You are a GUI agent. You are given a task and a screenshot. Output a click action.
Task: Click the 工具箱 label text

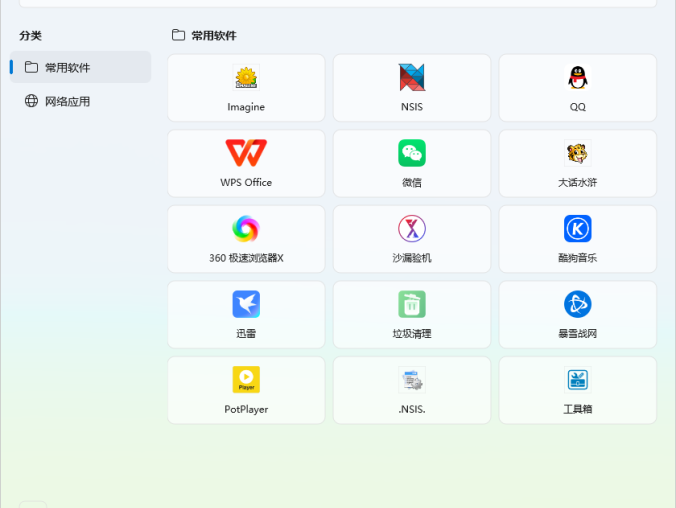(x=578, y=409)
